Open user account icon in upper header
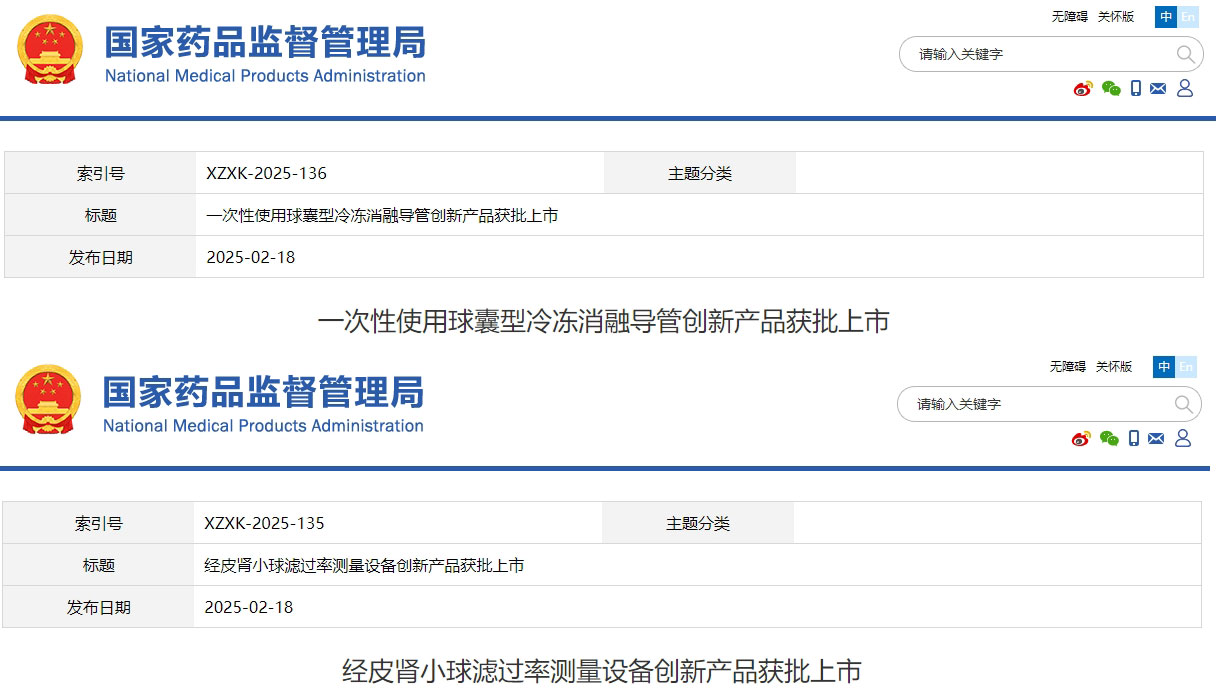 (1185, 88)
